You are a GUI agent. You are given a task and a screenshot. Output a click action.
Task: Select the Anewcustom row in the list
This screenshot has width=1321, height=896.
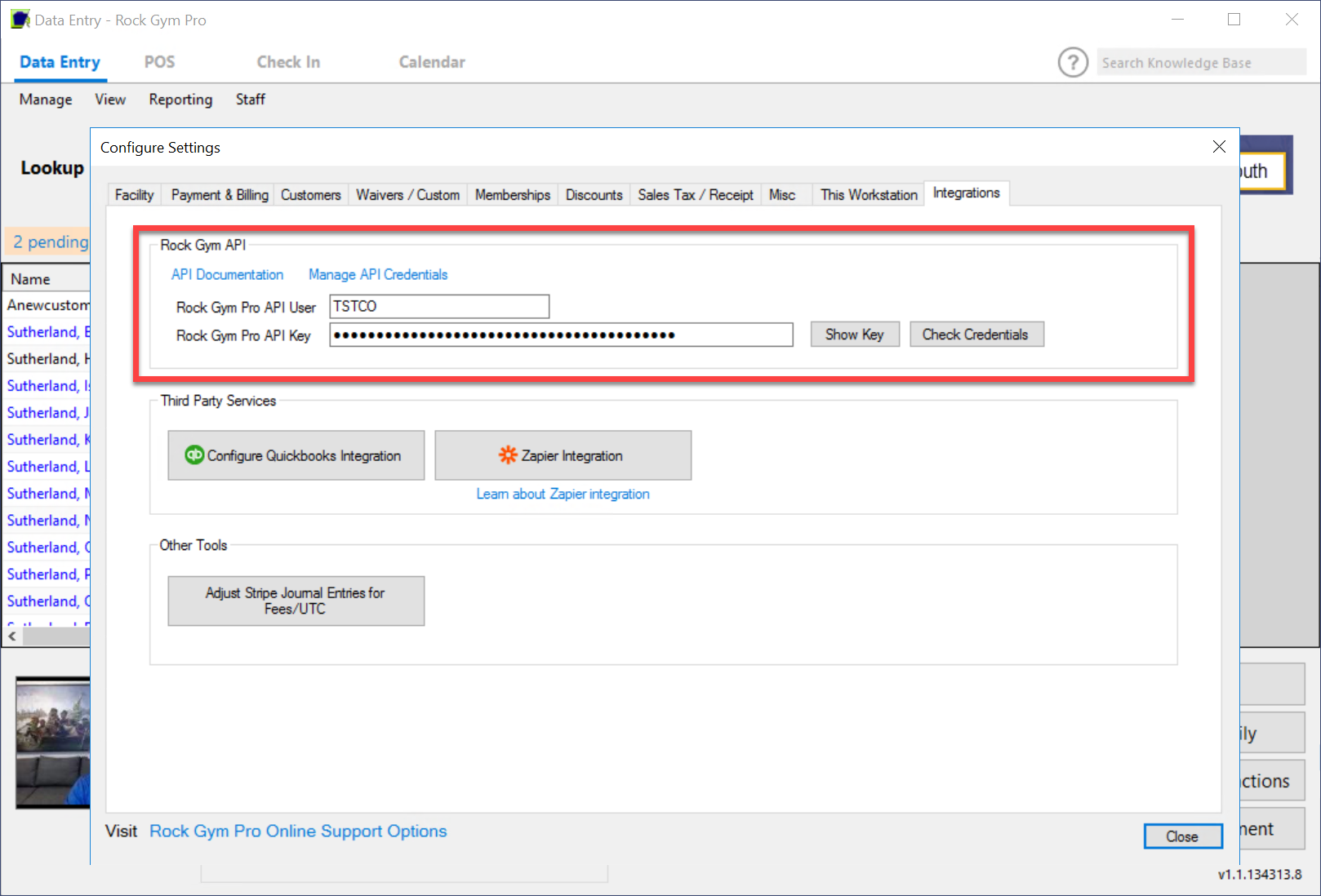point(47,305)
